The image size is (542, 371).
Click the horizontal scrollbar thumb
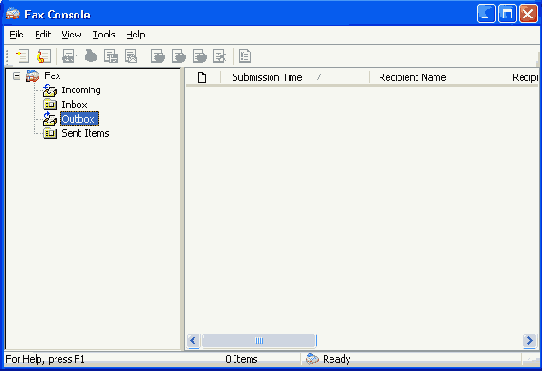point(259,341)
